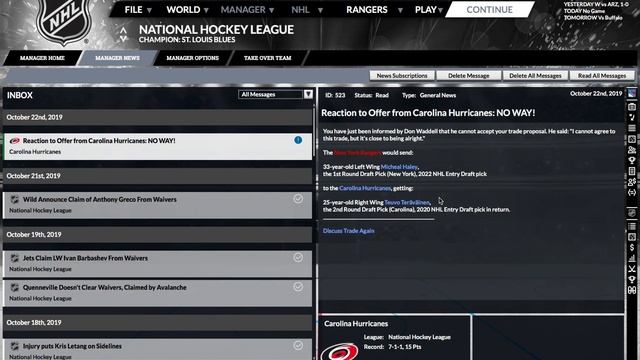The height and width of the screenshot is (360, 640).
Task: Click the large NHL logo at top left
Action: (64, 20)
